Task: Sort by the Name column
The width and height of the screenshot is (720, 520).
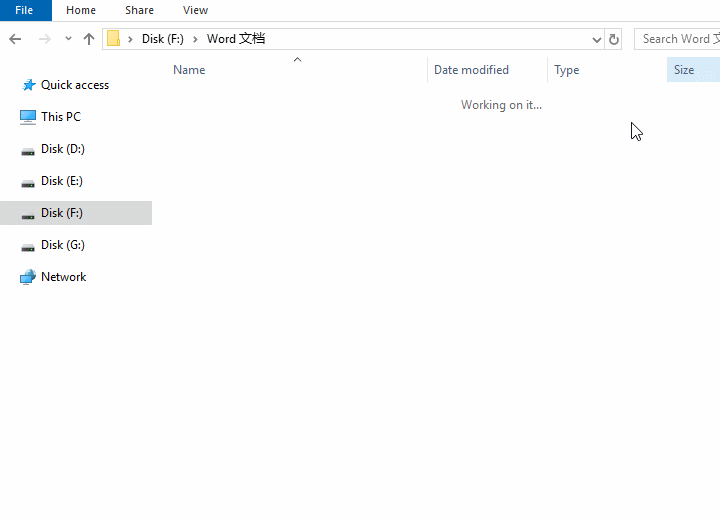Action: tap(189, 70)
